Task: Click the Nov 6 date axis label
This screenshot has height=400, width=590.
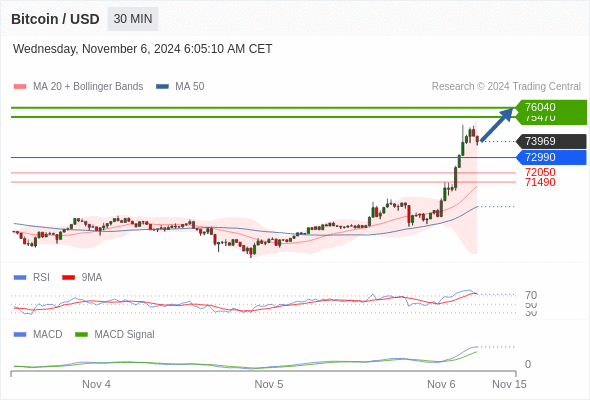Action: pyautogui.click(x=441, y=384)
